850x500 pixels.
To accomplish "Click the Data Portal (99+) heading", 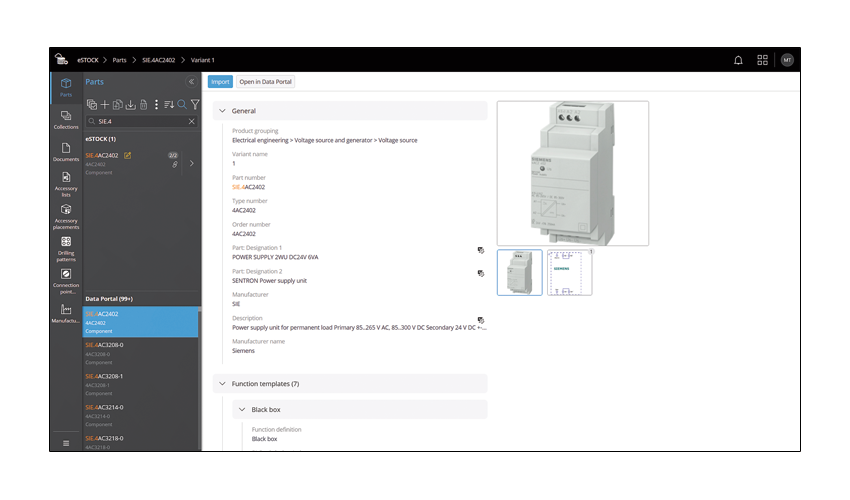I will point(109,299).
